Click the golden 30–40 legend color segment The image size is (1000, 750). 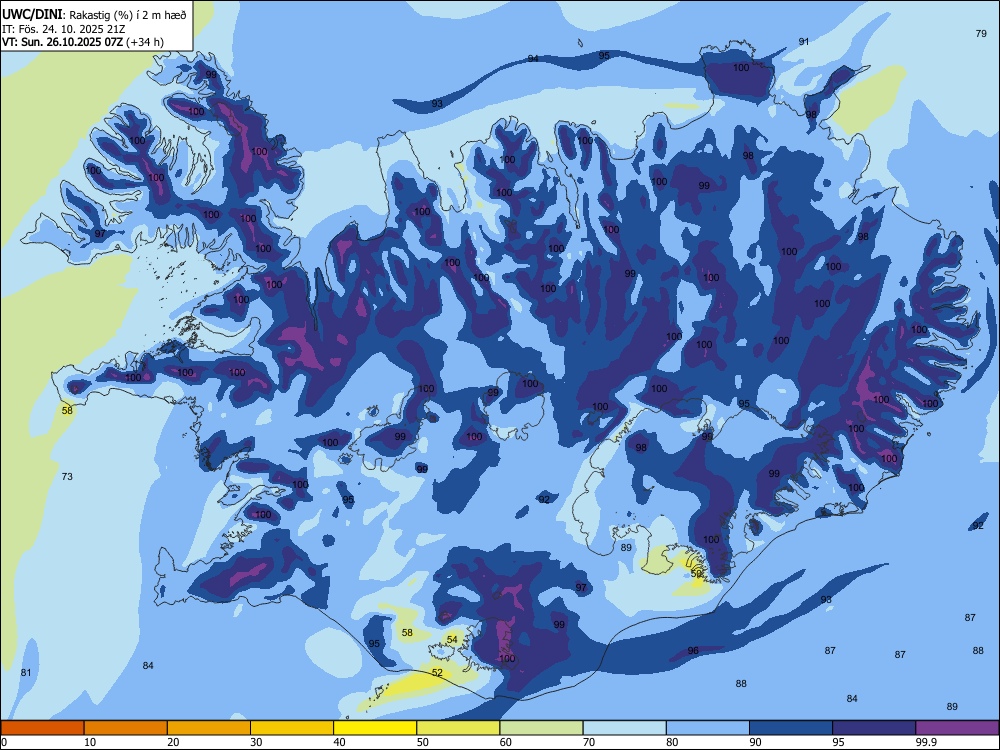point(292,728)
